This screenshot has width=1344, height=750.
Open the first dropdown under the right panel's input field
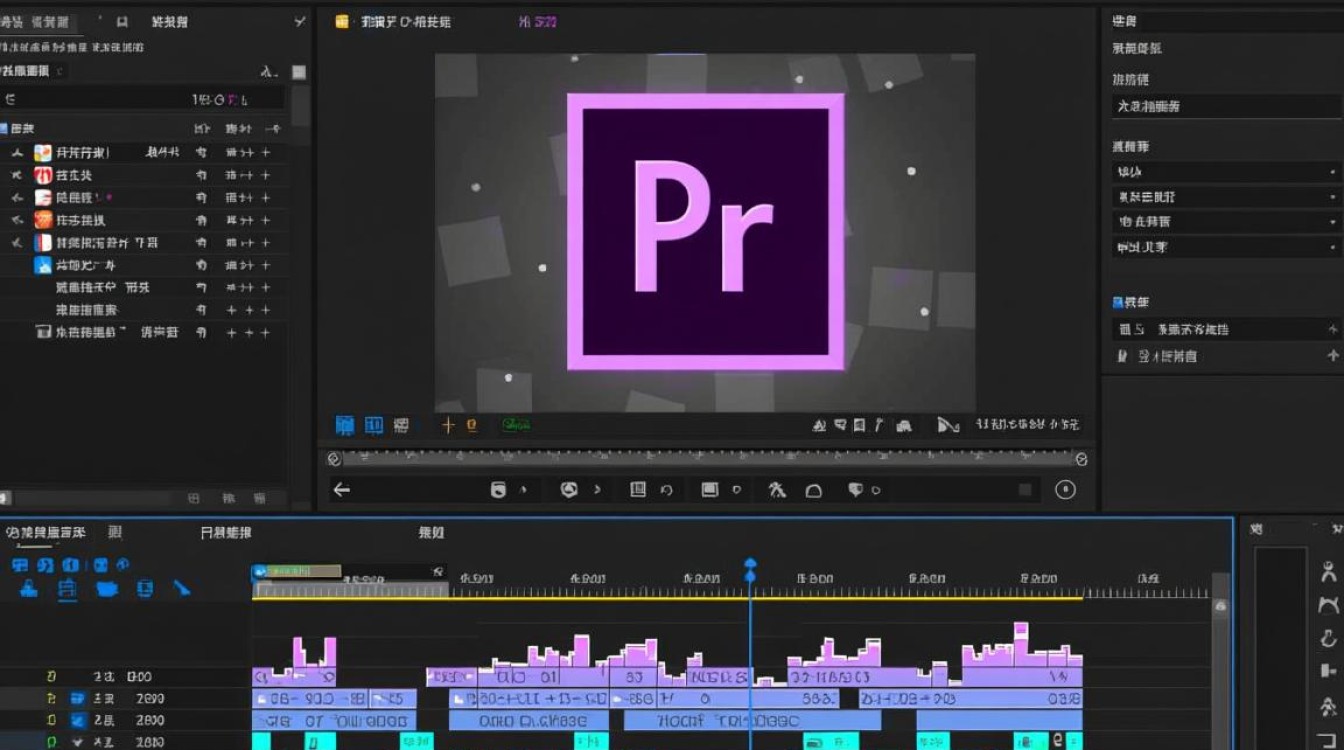click(x=1227, y=172)
